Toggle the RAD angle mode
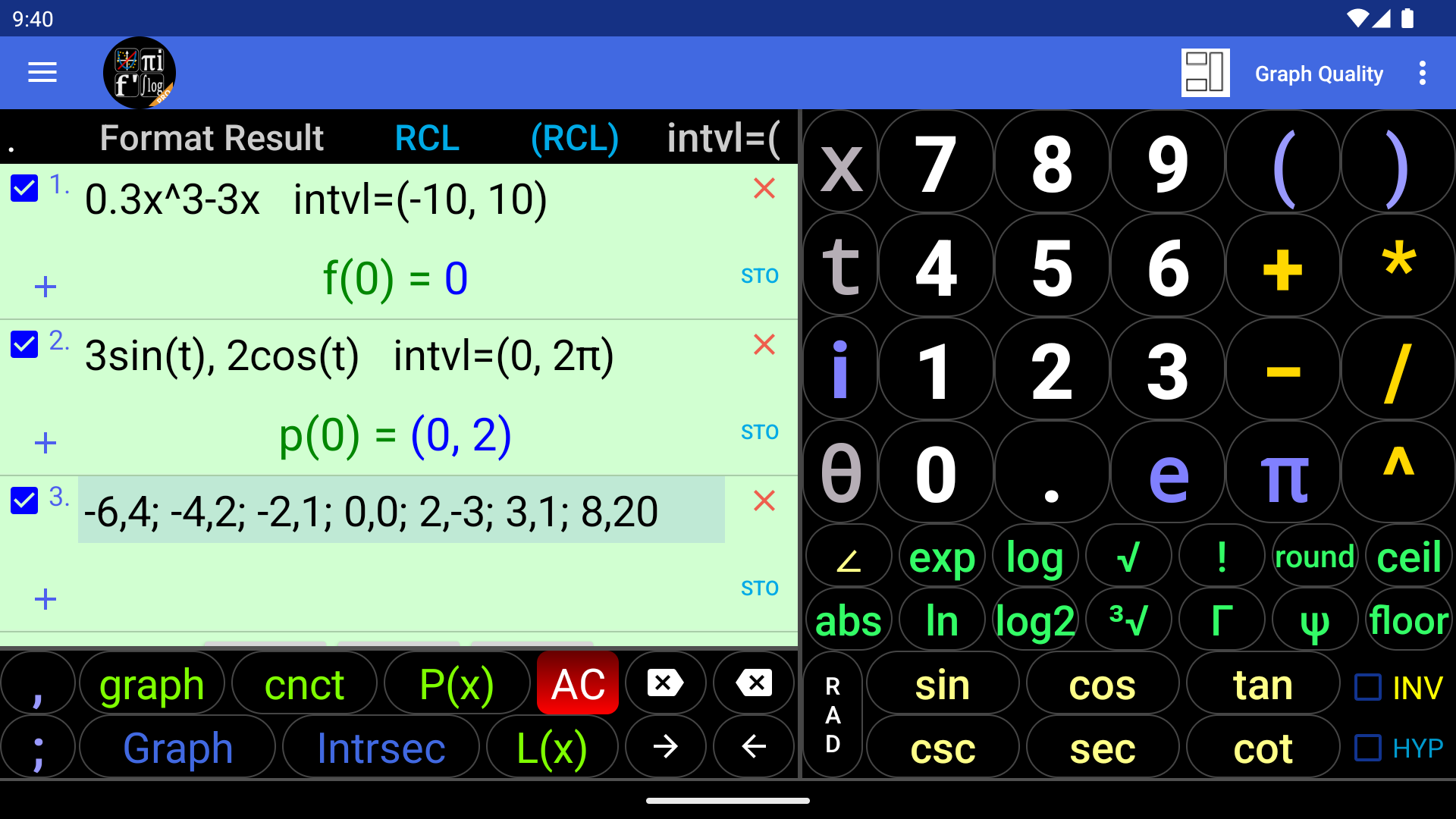Image resolution: width=1456 pixels, height=819 pixels. coord(833,715)
